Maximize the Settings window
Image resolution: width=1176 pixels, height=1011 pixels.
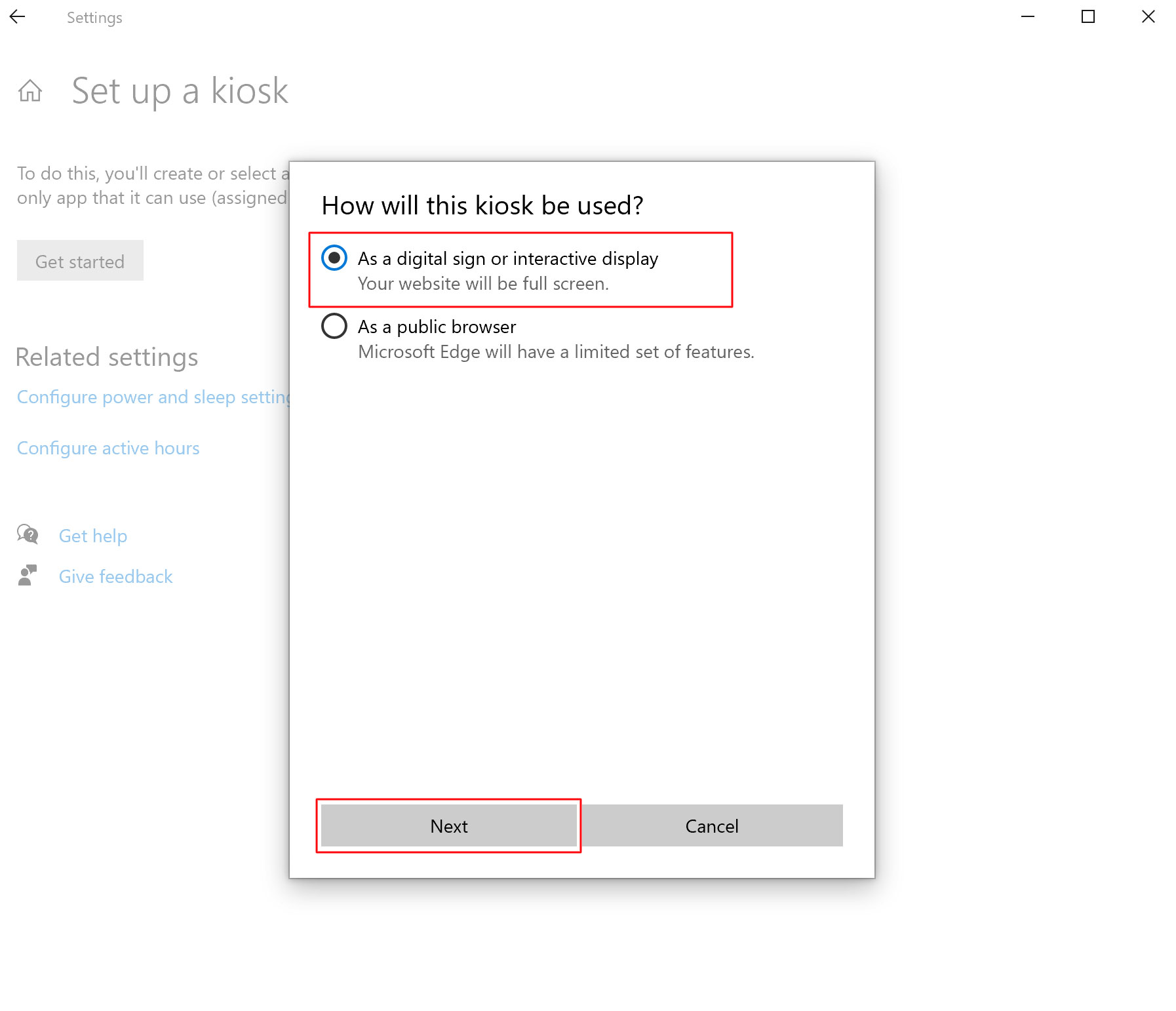click(1088, 17)
